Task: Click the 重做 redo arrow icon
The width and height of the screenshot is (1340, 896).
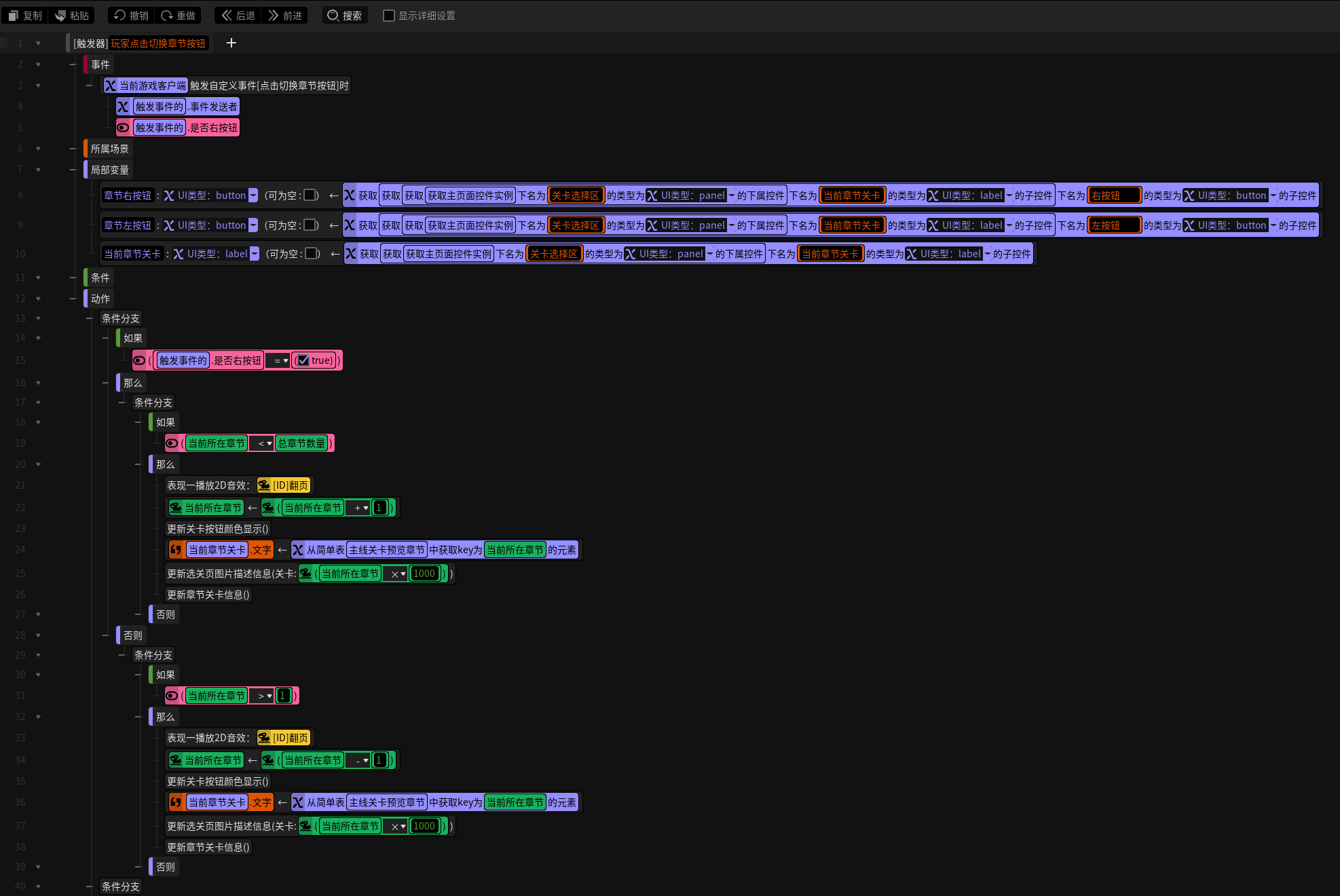Action: [167, 15]
